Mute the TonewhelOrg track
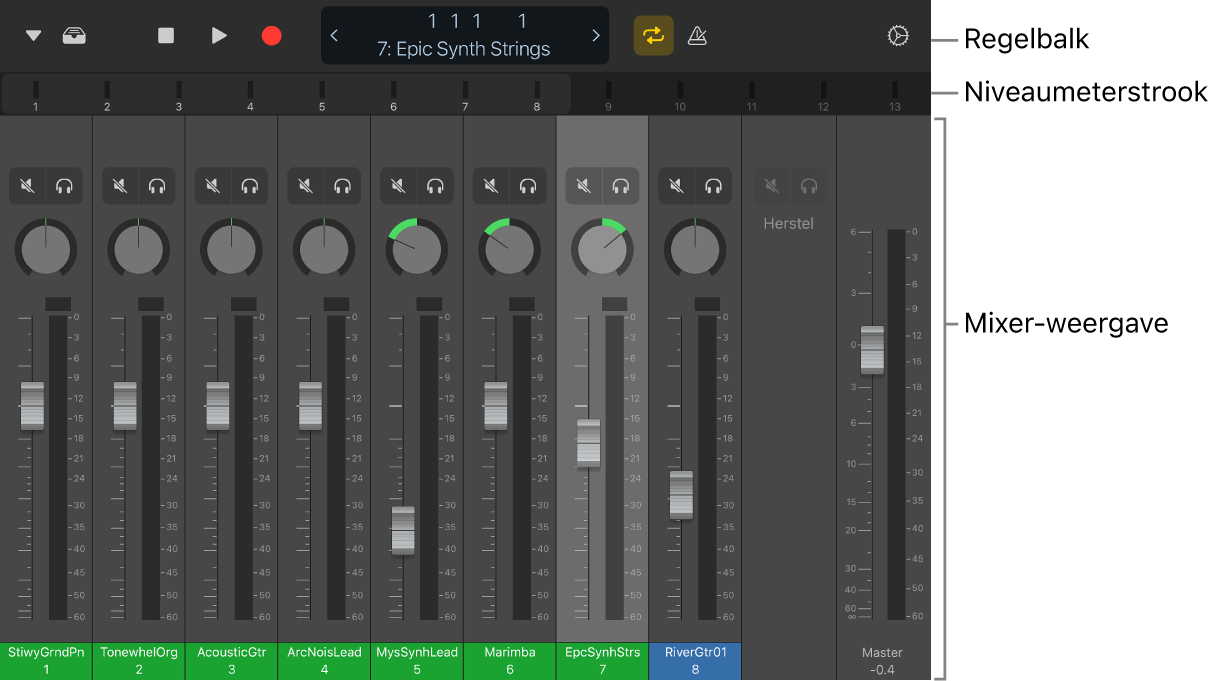Image resolution: width=1221 pixels, height=681 pixels. [120, 185]
